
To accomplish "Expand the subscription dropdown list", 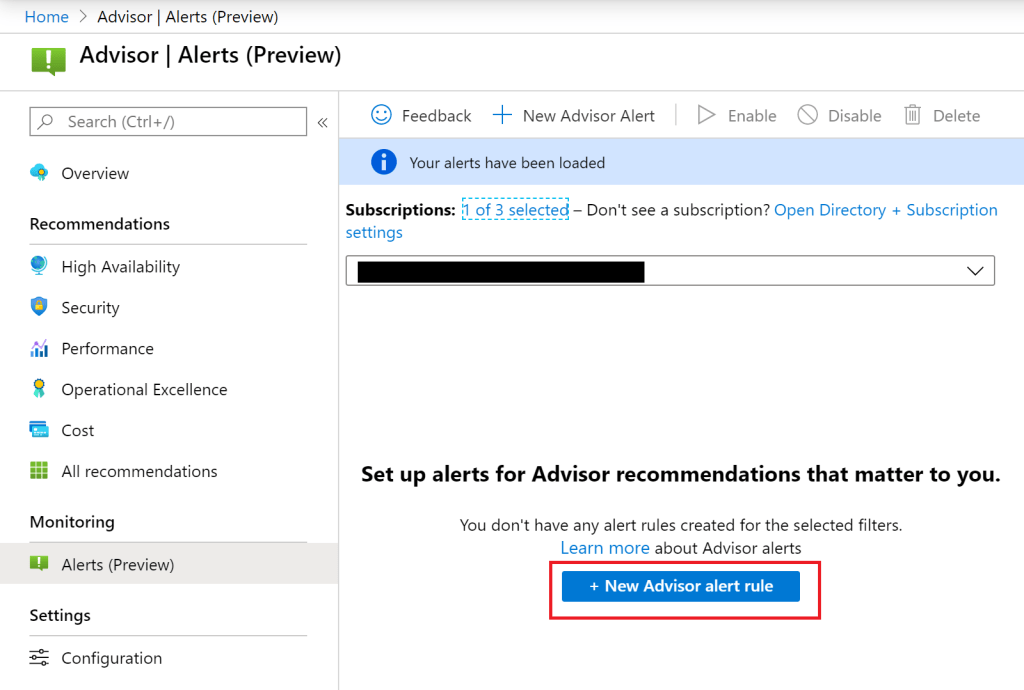I will 975,271.
